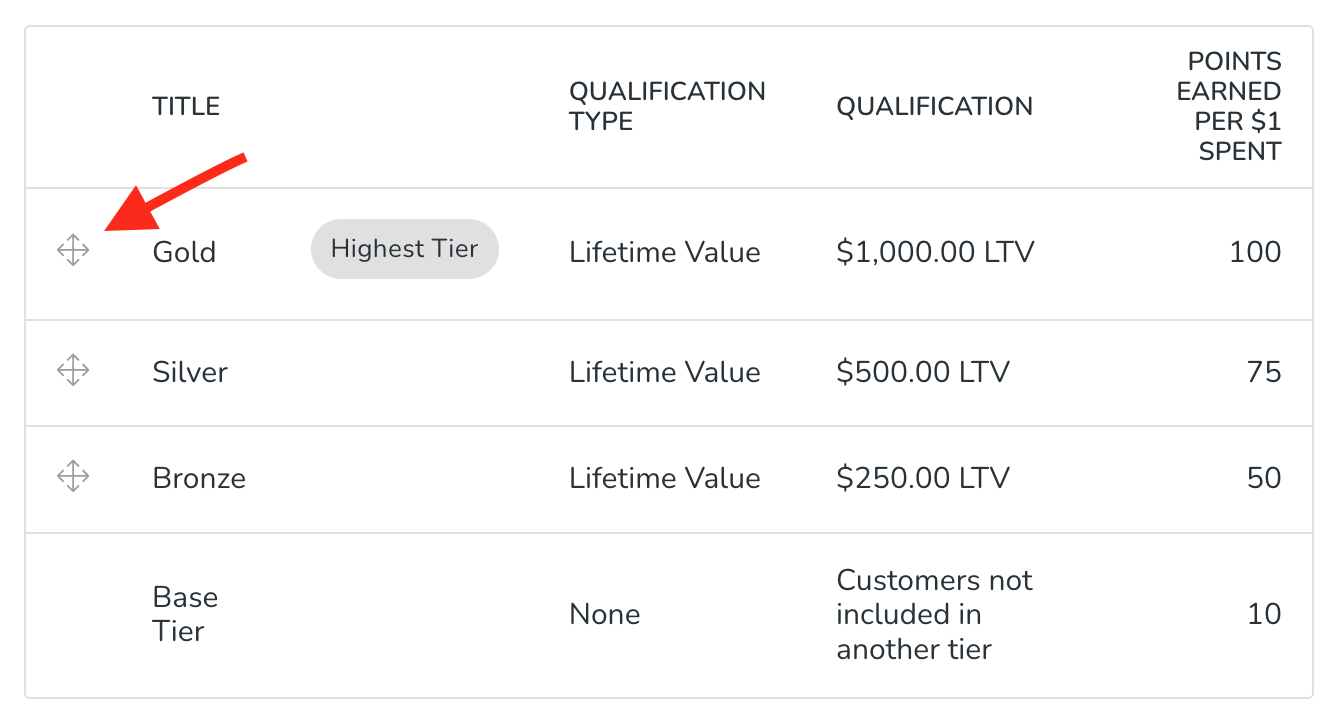This screenshot has height=718, width=1336.
Task: Click the QUALIFICATION TYPE header
Action: coord(666,105)
